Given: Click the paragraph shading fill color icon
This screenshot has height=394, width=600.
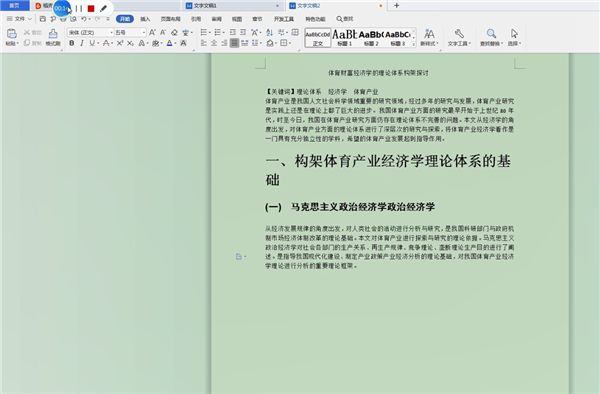Looking at the screenshot, I should [x=270, y=43].
